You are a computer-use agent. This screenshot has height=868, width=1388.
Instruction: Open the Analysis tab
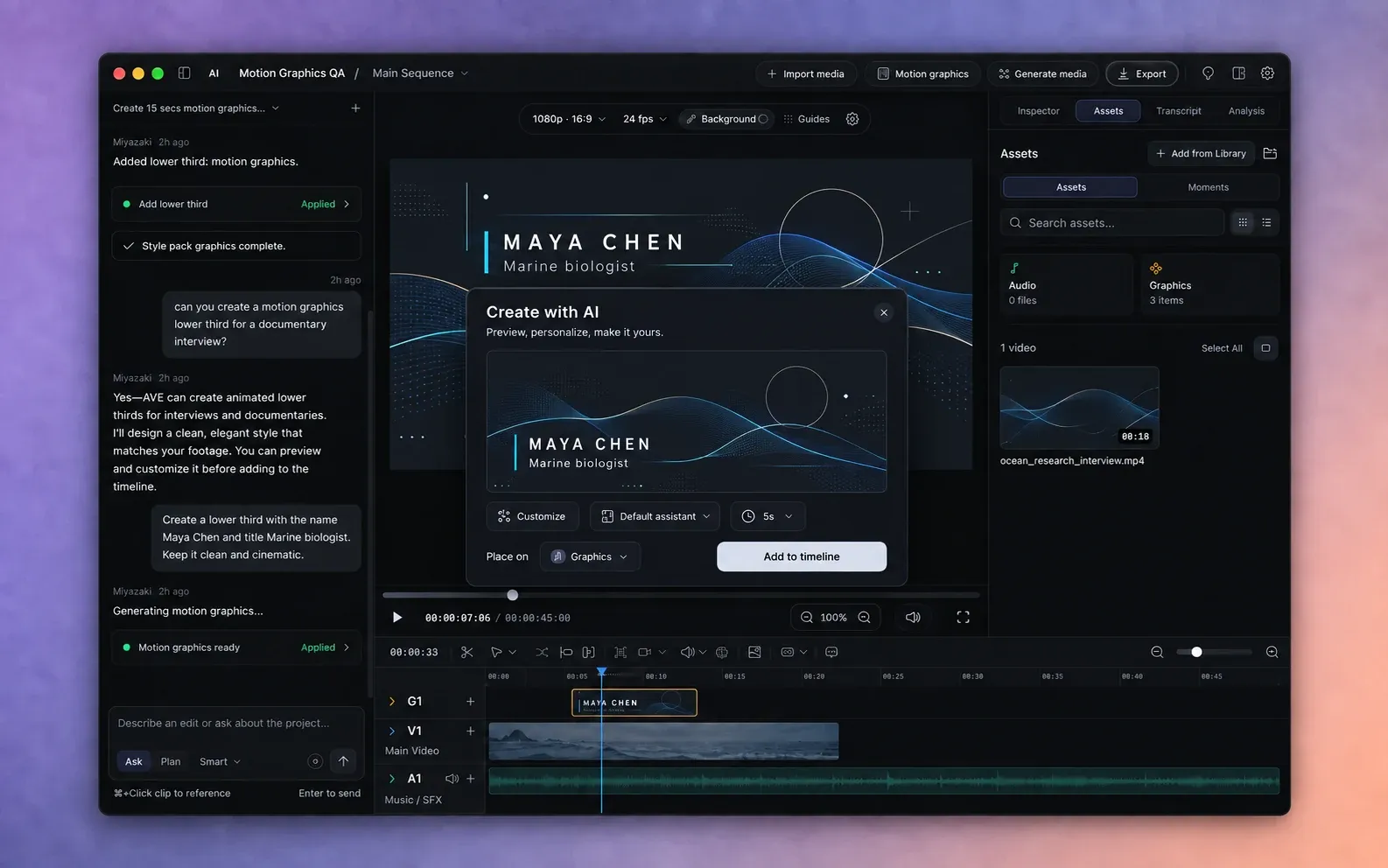[1246, 111]
